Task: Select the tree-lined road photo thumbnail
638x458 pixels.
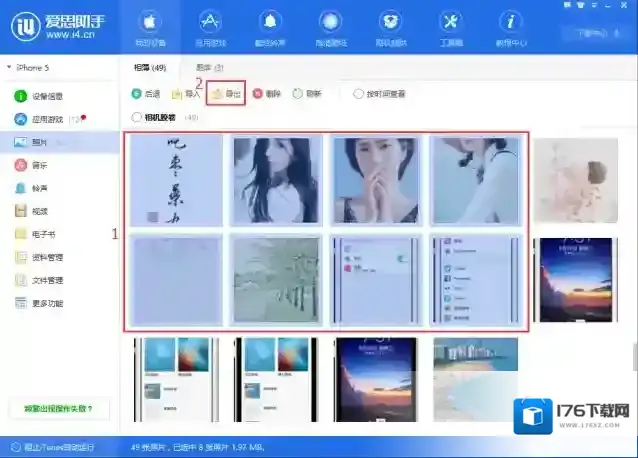Action: point(276,280)
